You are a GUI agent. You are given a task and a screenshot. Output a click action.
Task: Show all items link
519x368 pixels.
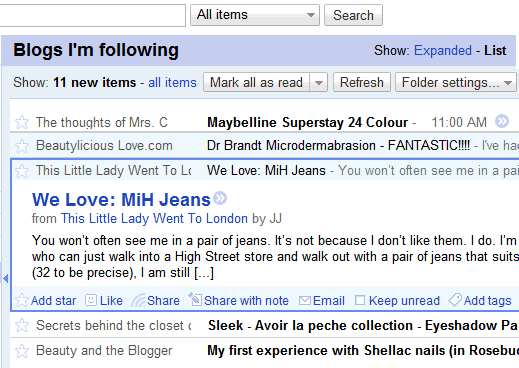pos(172,82)
